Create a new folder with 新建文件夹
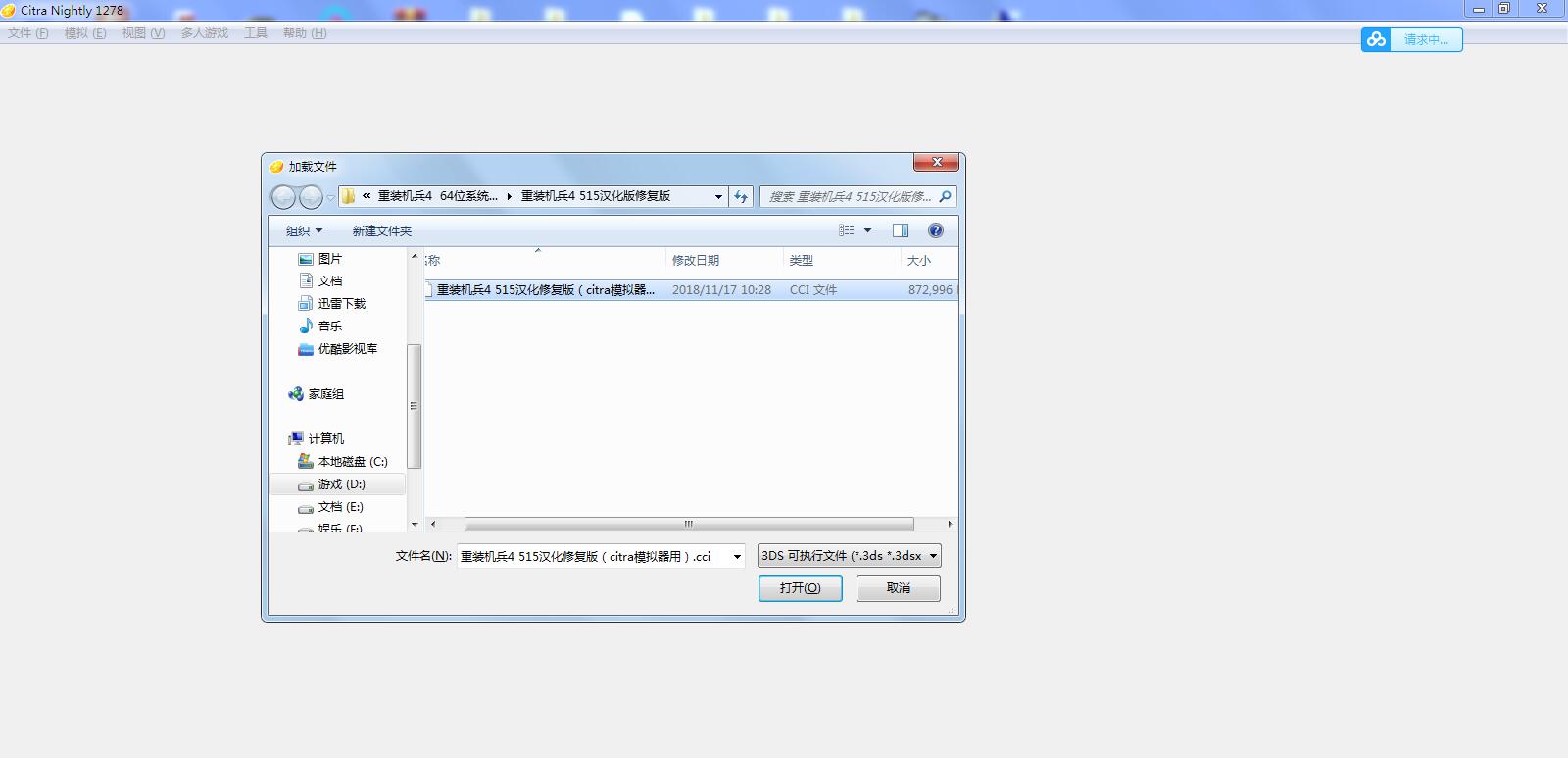The image size is (1568, 758). [x=382, y=231]
